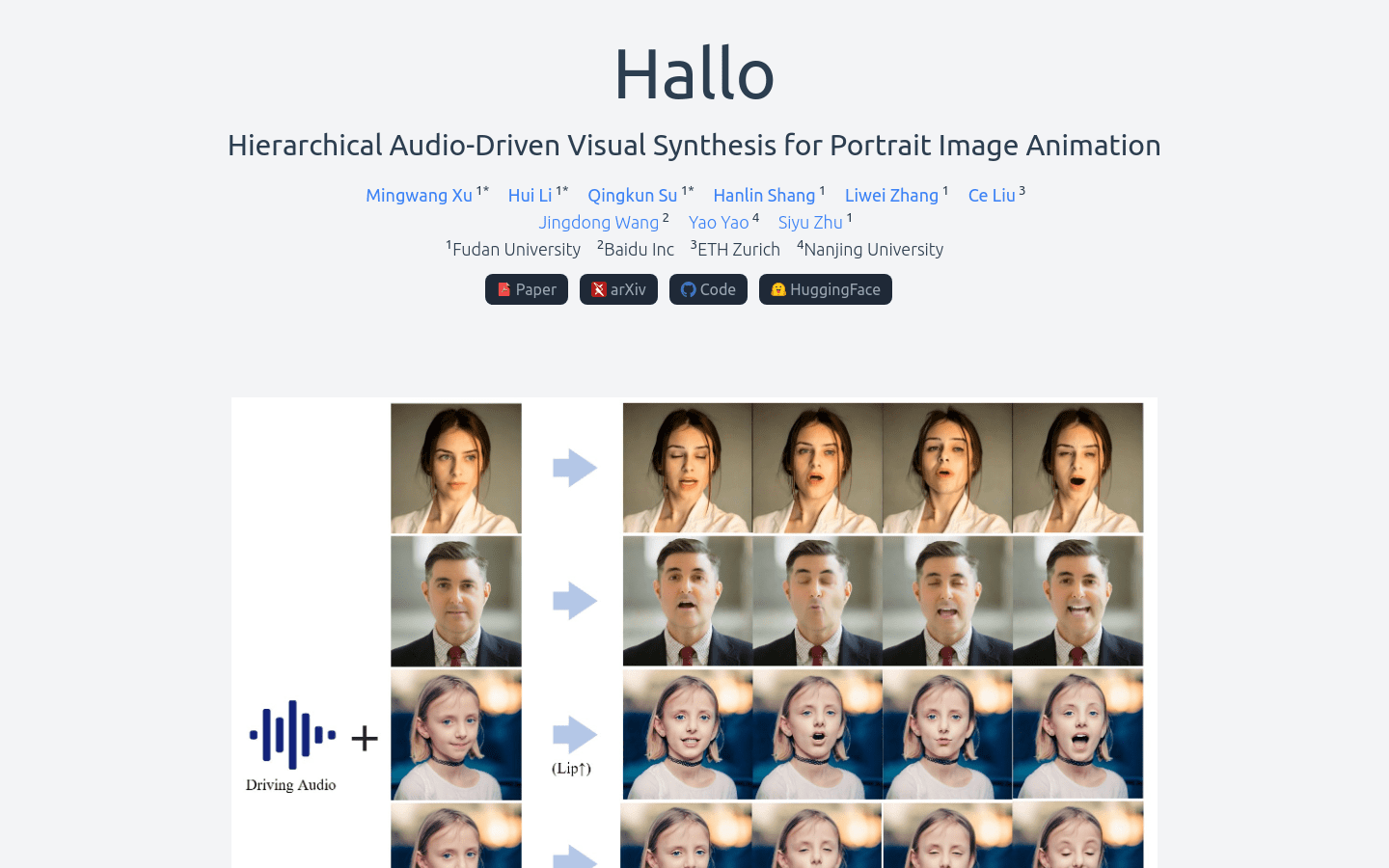Open author link Mingwang Xu
The width and height of the screenshot is (1389, 868).
pyautogui.click(x=419, y=195)
